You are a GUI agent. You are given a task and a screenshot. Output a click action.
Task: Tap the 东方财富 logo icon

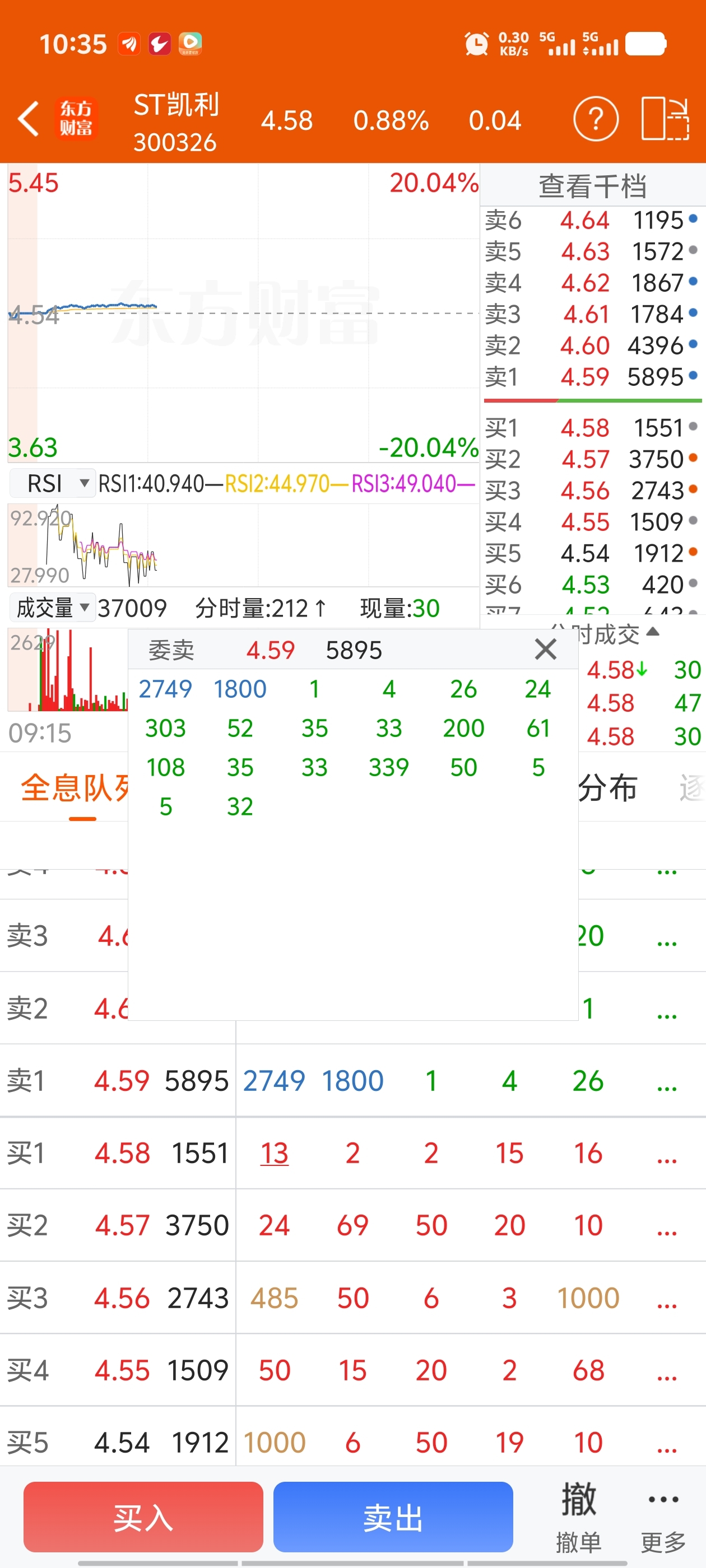(76, 119)
